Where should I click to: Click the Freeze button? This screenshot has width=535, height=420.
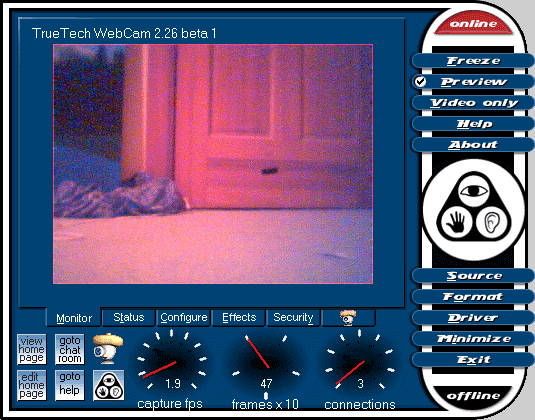pos(473,61)
